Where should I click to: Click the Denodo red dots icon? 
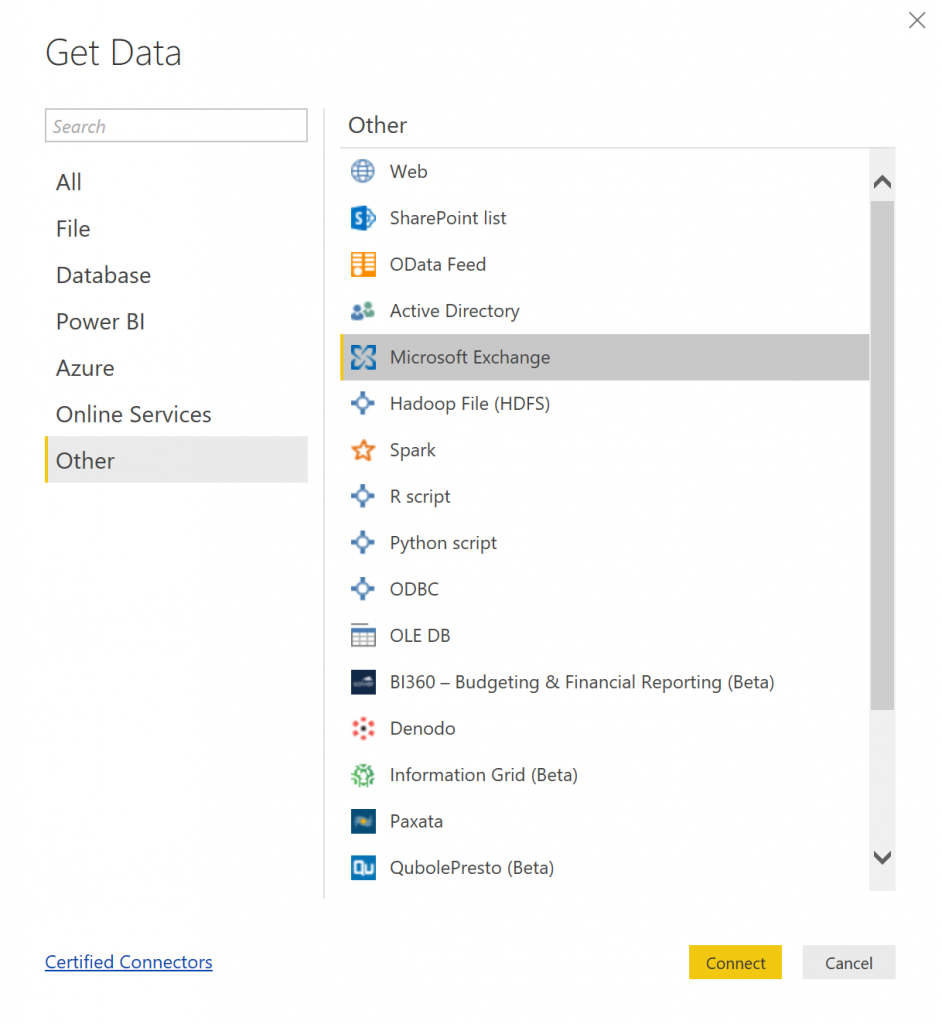tap(363, 728)
